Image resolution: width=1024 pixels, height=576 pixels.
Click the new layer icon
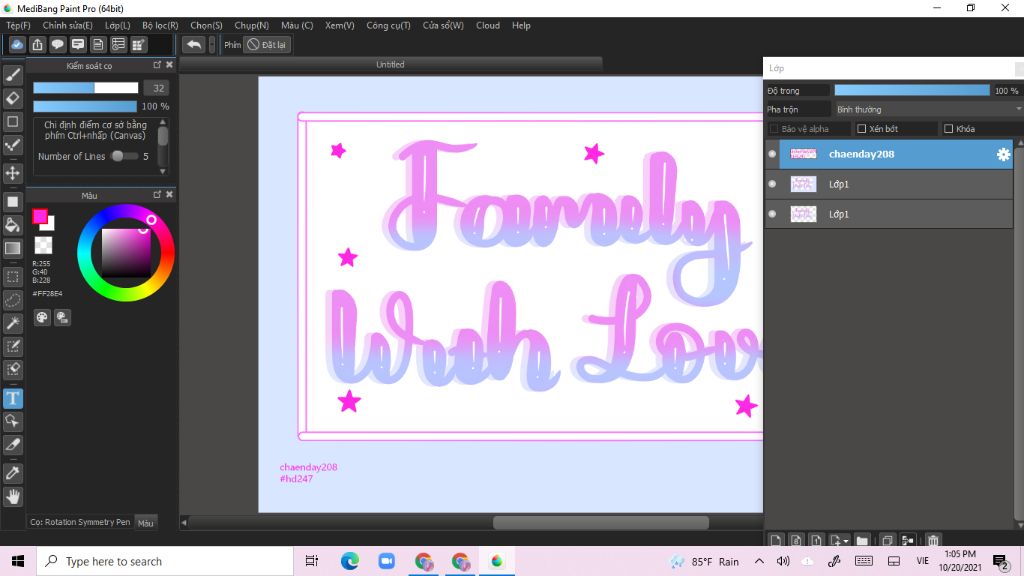click(775, 540)
